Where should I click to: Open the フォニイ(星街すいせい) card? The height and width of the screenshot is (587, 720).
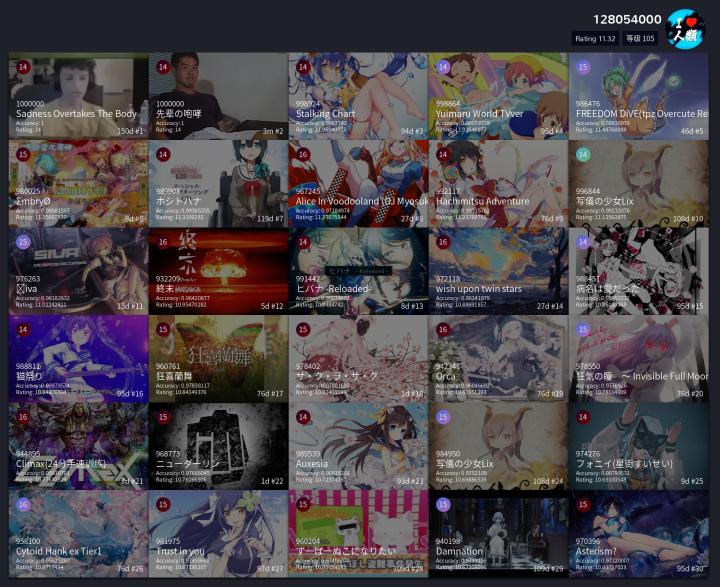click(638, 446)
